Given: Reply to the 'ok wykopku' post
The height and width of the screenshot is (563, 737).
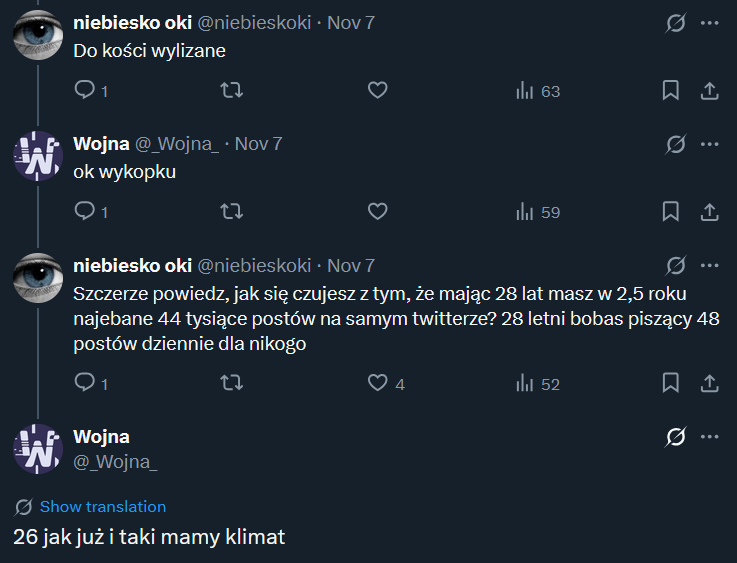Looking at the screenshot, I should click(85, 212).
